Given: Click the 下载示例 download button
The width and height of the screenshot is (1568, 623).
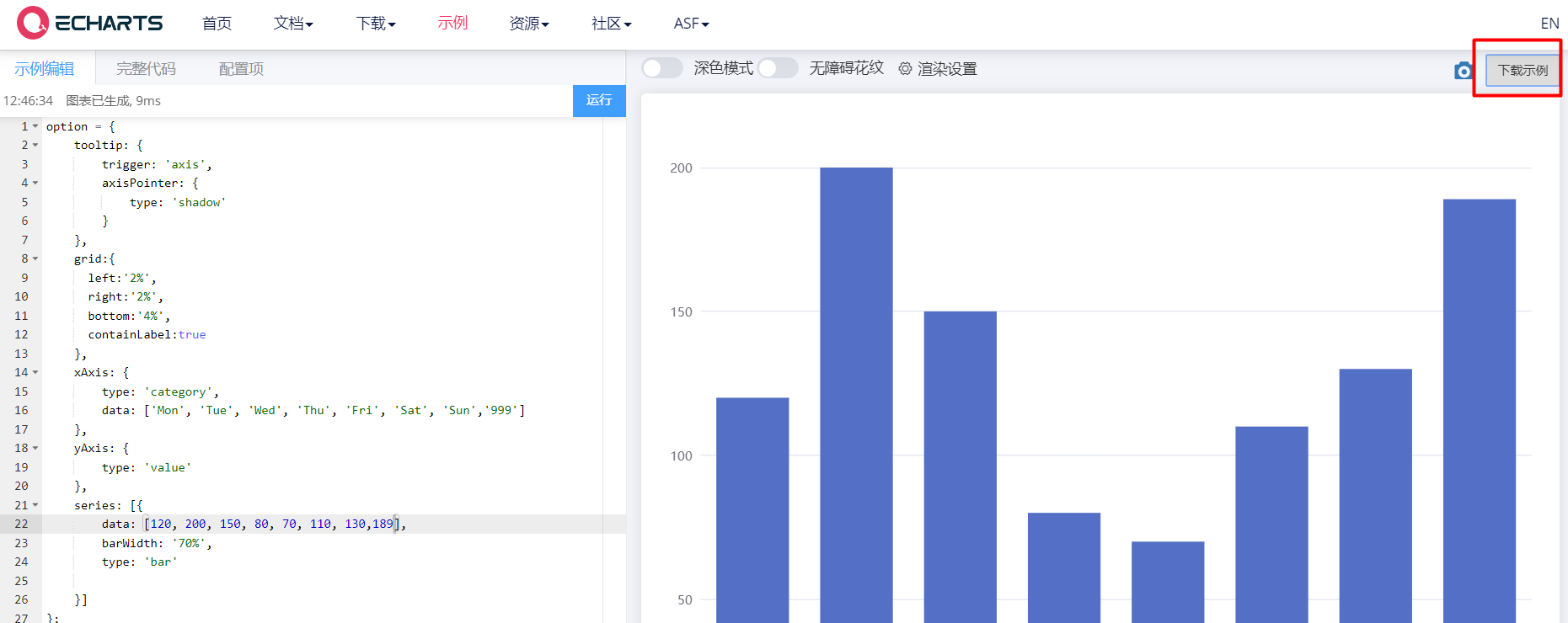Looking at the screenshot, I should coord(1523,70).
